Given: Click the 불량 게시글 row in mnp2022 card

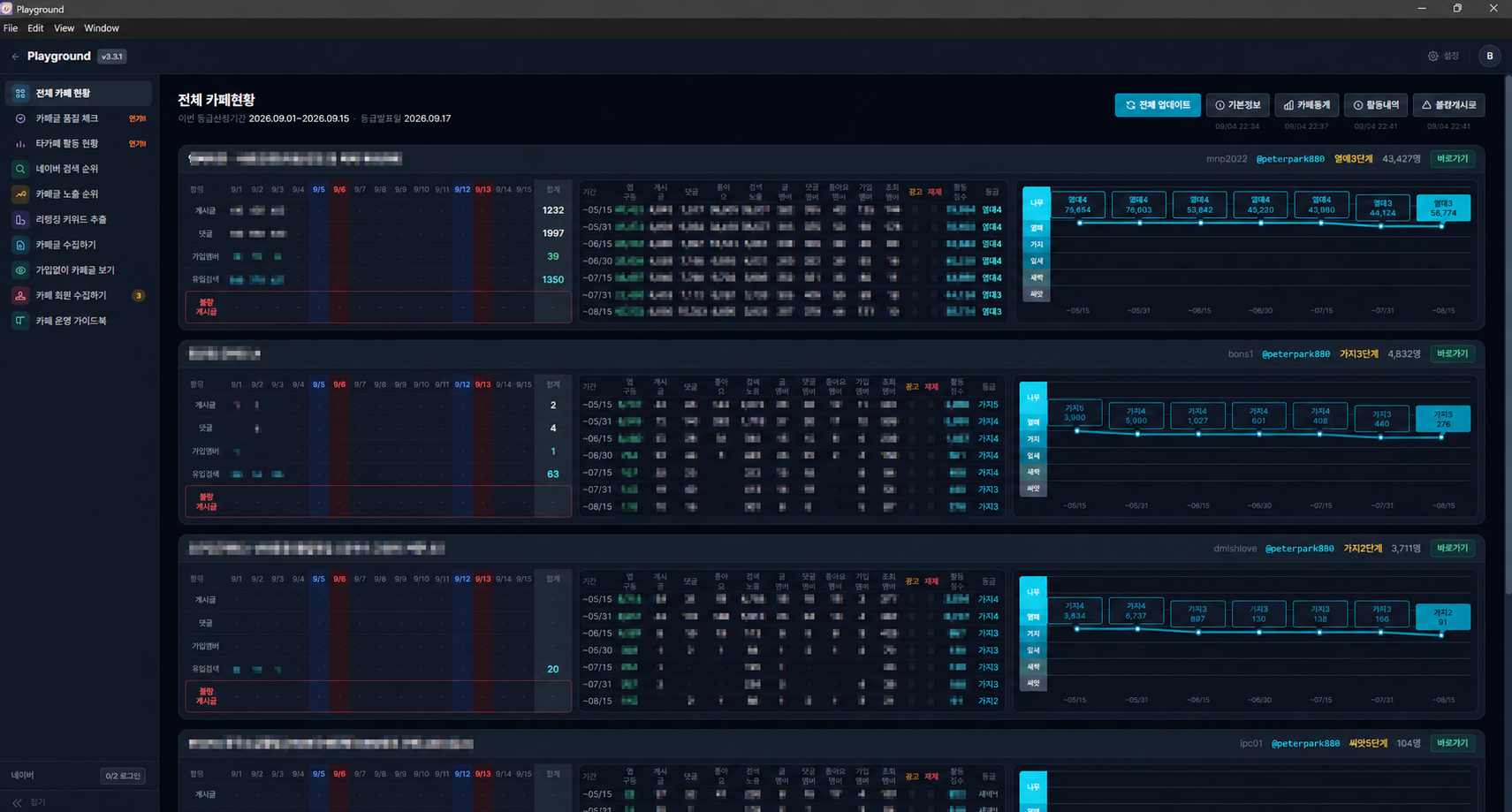Looking at the screenshot, I should pos(378,307).
